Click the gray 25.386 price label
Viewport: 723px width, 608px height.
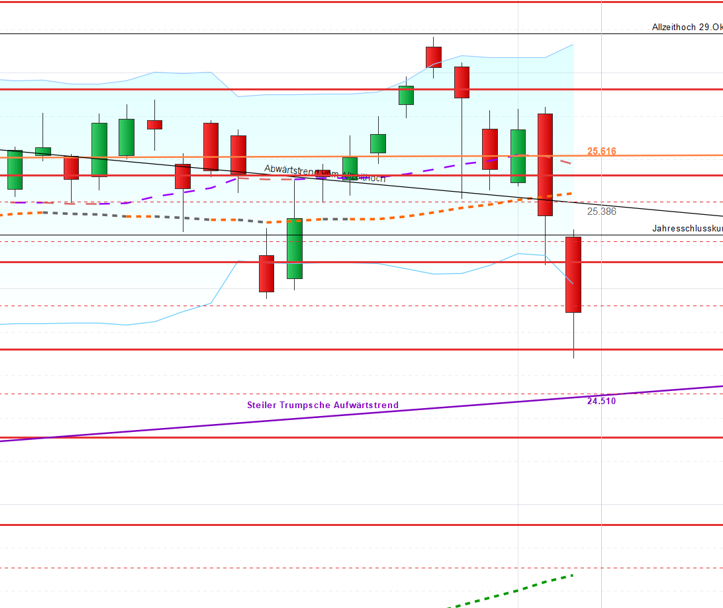pyautogui.click(x=601, y=212)
